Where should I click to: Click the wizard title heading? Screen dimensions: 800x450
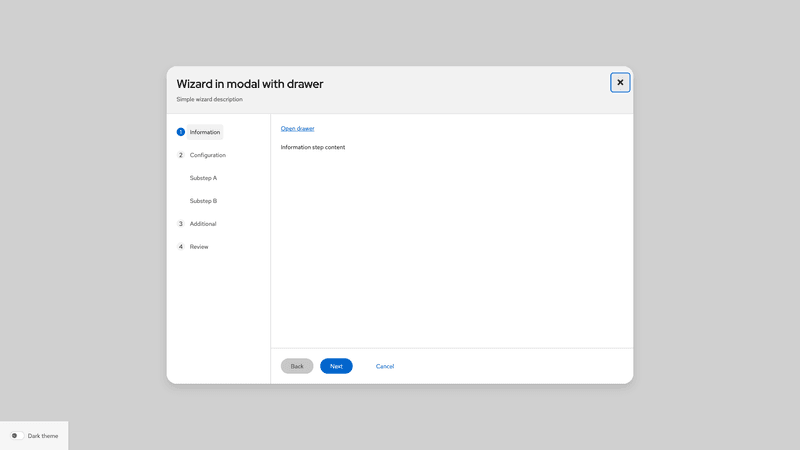(250, 84)
